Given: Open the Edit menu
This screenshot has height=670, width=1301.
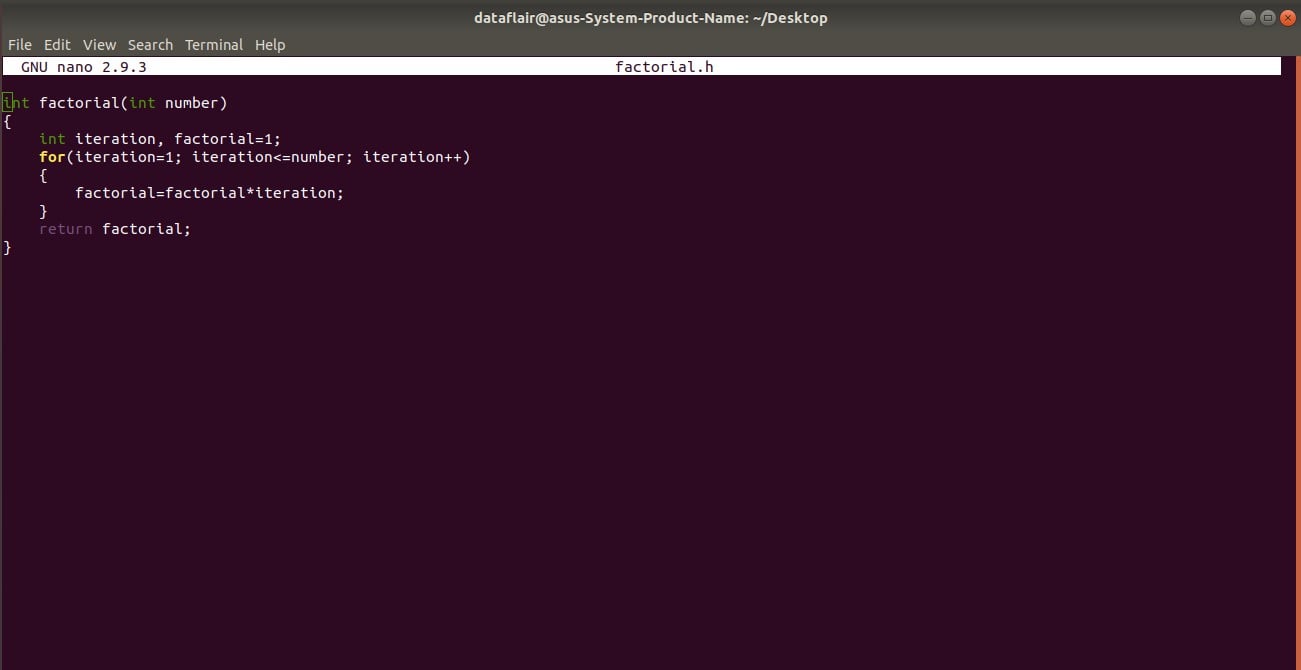Looking at the screenshot, I should [x=57, y=44].
